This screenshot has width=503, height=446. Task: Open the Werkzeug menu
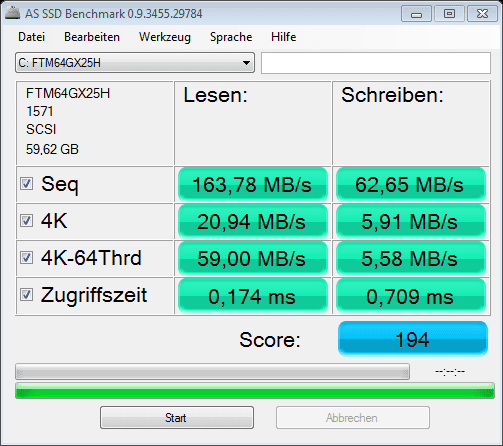[x=165, y=37]
